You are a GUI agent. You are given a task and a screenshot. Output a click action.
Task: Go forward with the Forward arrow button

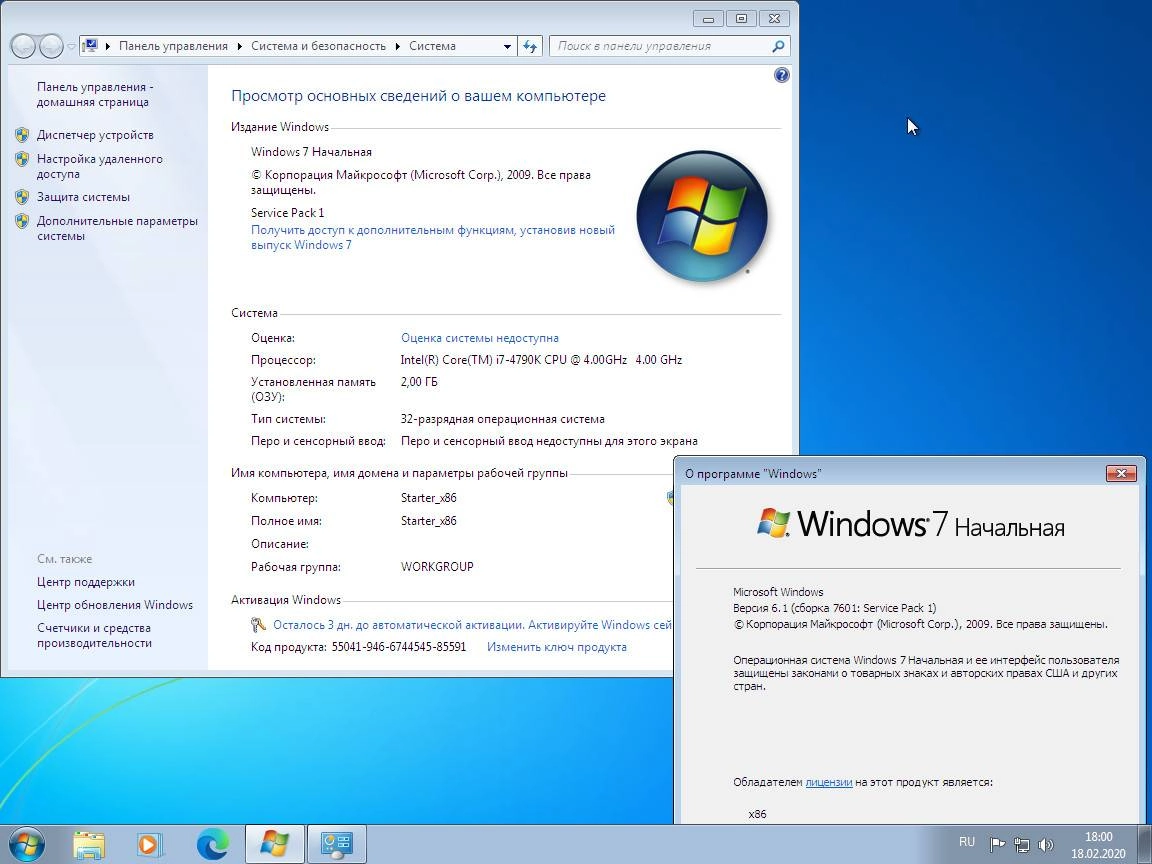(51, 46)
